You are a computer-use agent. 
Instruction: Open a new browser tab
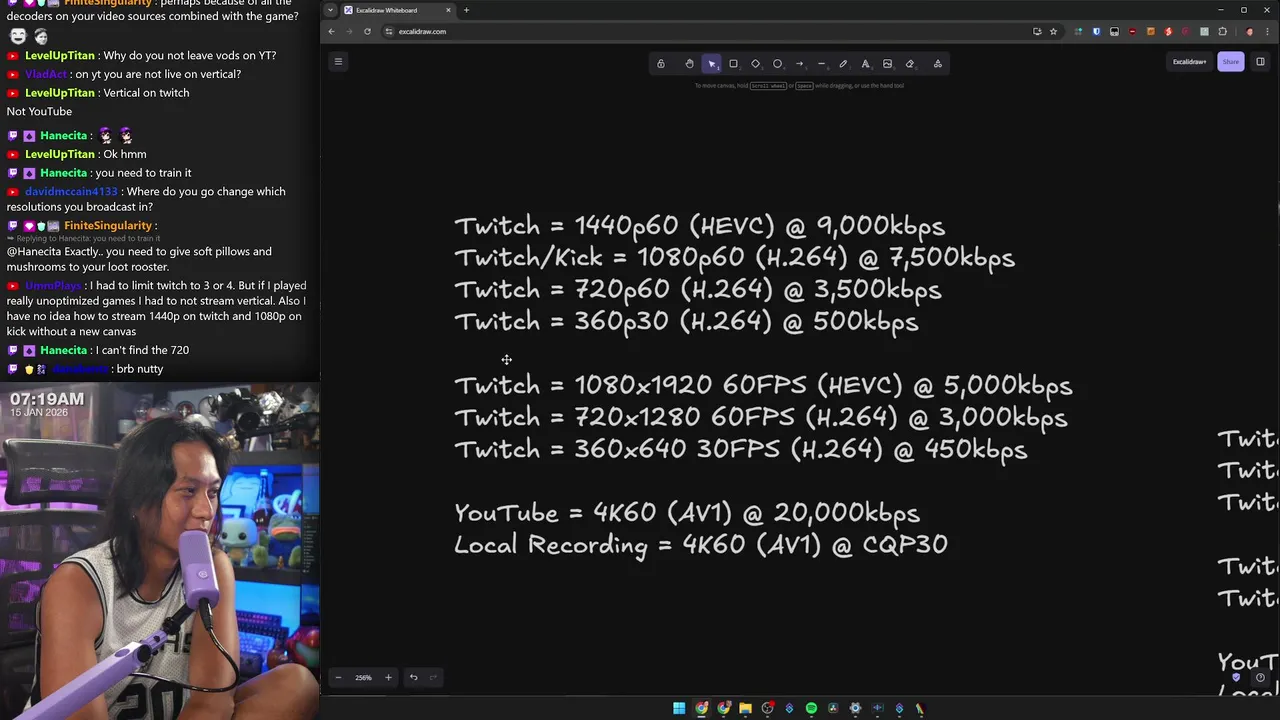click(466, 10)
